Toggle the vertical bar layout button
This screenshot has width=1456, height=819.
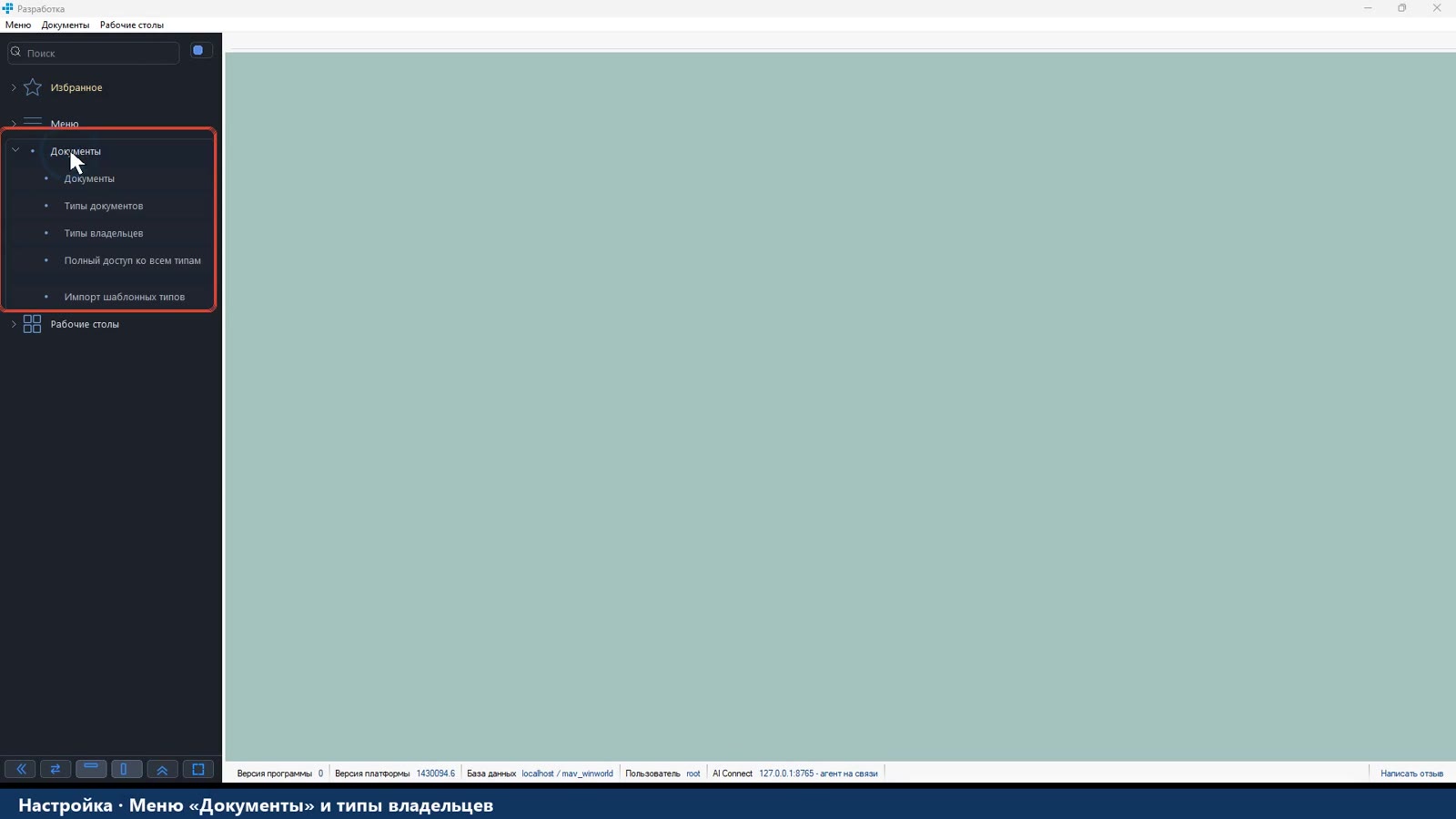click(126, 769)
